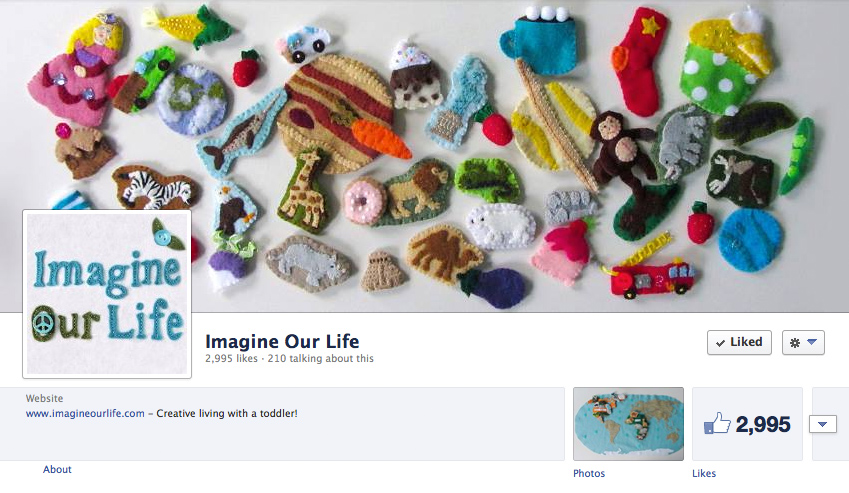The image size is (849, 493).
Task: Open the Photos tab label
Action: [589, 473]
